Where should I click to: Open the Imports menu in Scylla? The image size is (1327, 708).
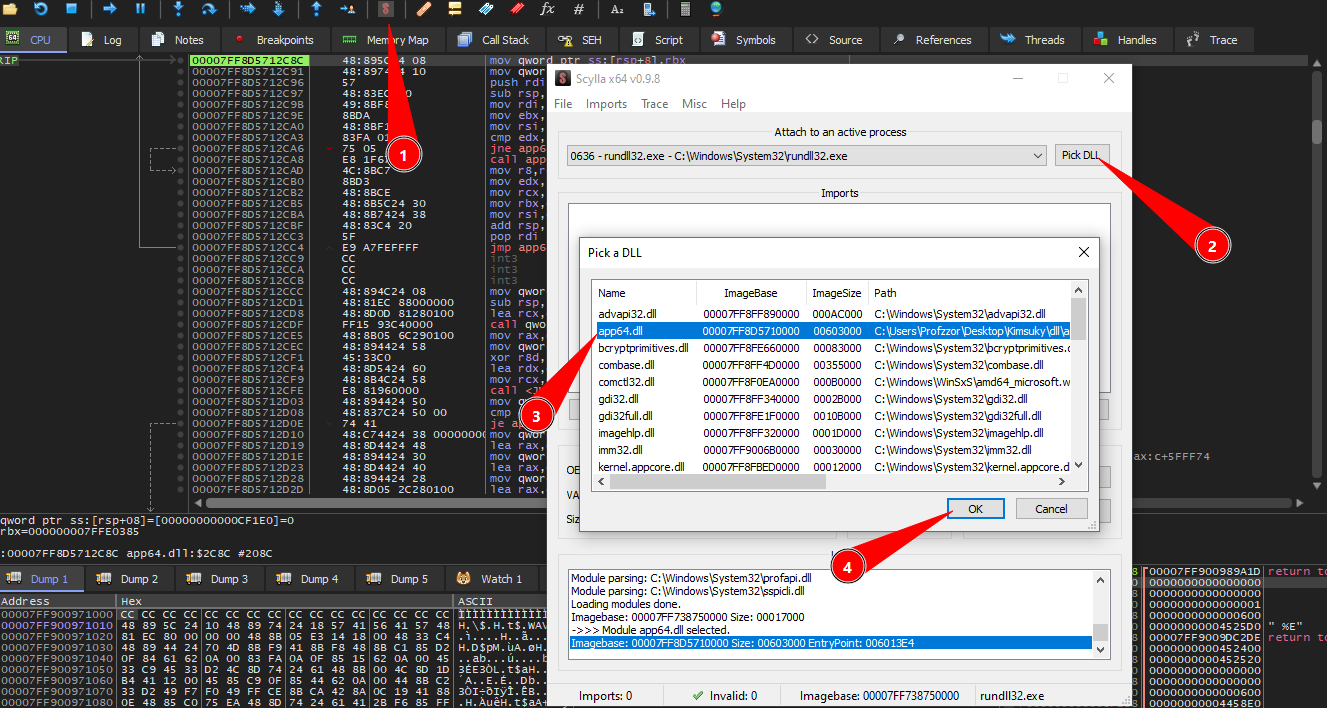[606, 104]
